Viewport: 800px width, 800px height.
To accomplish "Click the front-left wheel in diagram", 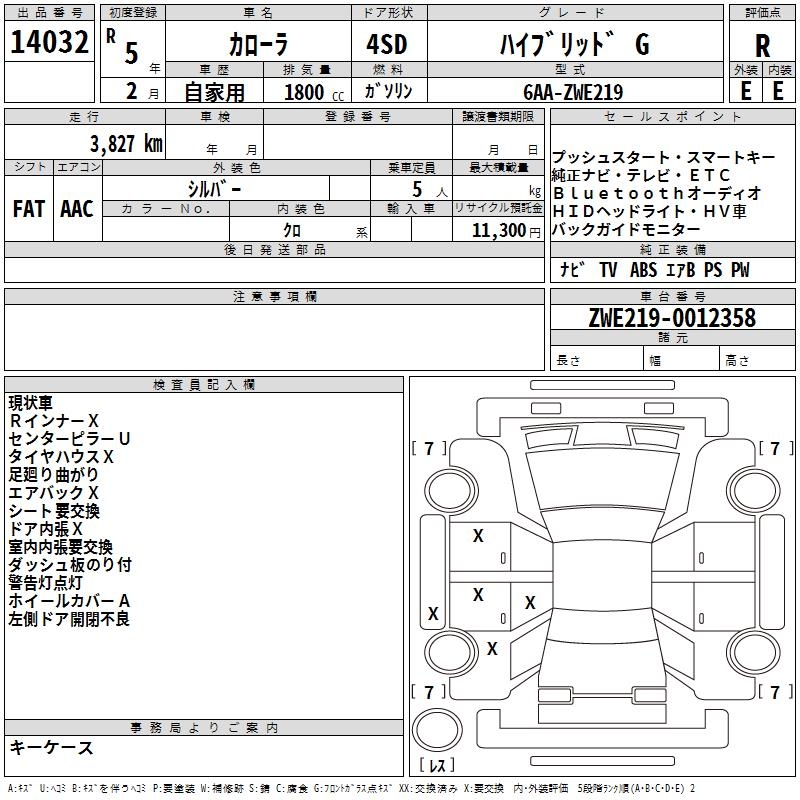I will point(451,490).
